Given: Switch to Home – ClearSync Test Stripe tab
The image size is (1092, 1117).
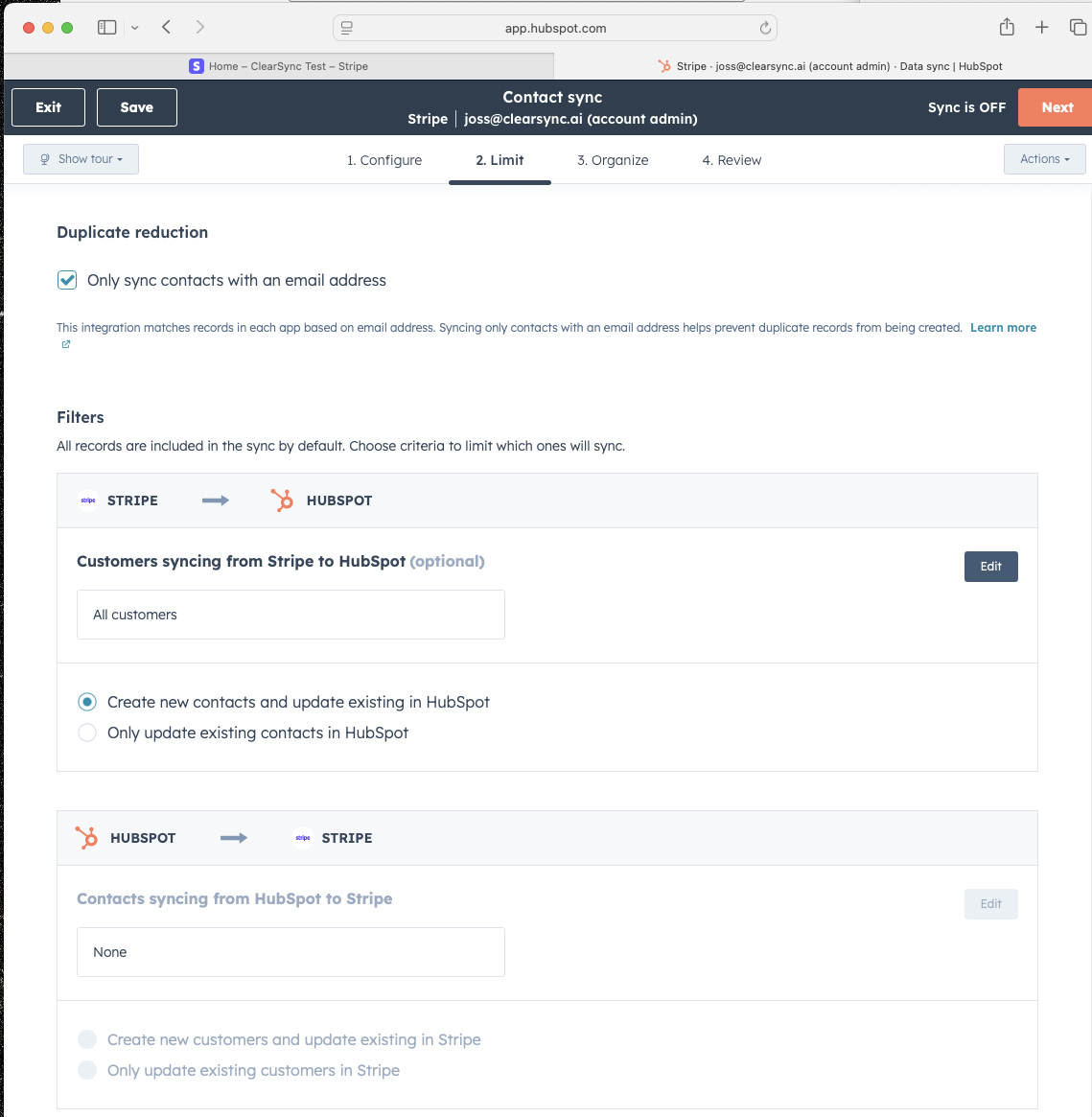Looking at the screenshot, I should [279, 66].
